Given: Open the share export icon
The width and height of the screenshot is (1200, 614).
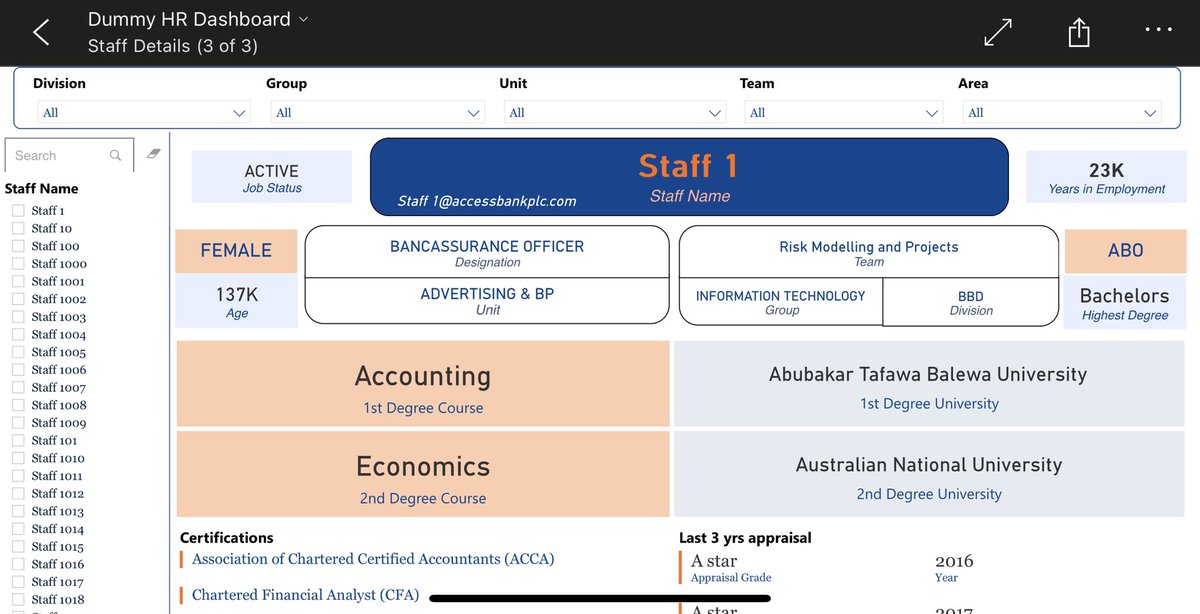Looking at the screenshot, I should click(x=1078, y=32).
